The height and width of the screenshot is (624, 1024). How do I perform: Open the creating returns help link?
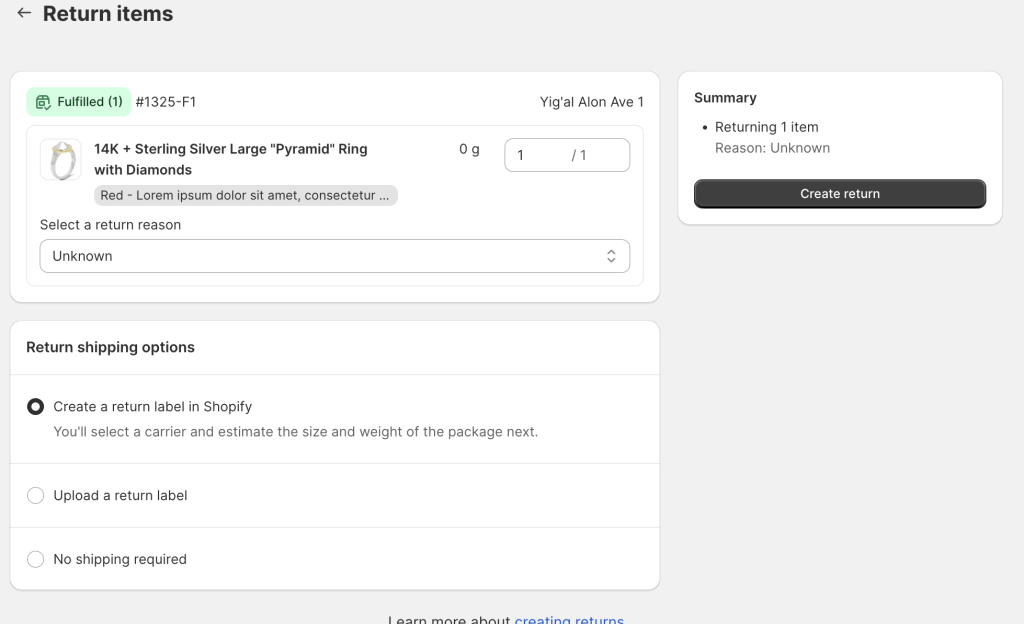[568, 619]
